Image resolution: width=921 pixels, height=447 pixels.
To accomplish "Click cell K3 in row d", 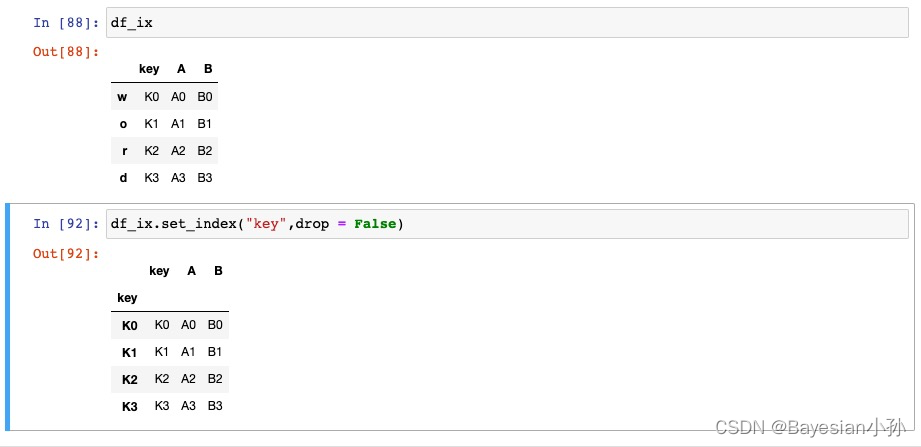I will (152, 178).
